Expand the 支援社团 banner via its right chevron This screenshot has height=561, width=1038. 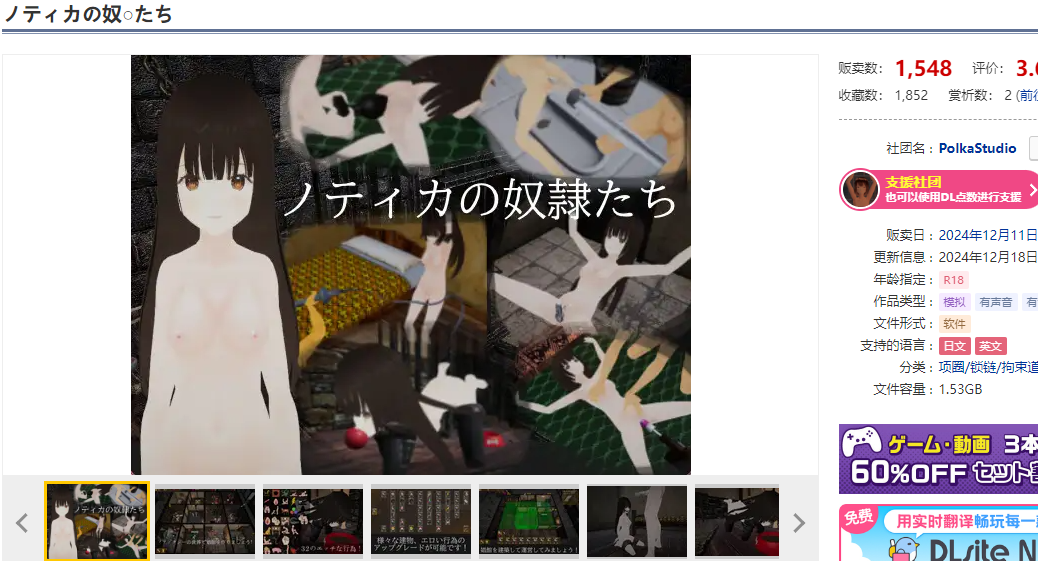[1031, 190]
